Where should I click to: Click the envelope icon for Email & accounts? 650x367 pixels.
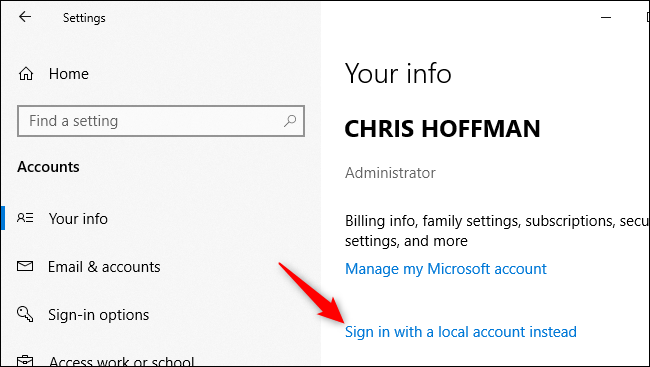click(25, 266)
